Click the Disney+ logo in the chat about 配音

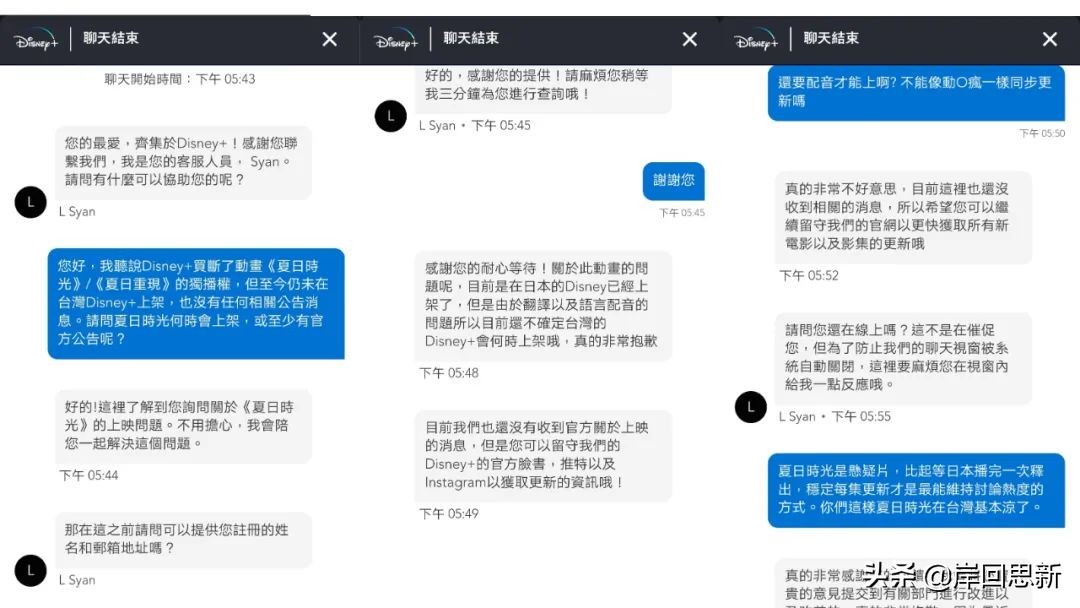[x=756, y=40]
